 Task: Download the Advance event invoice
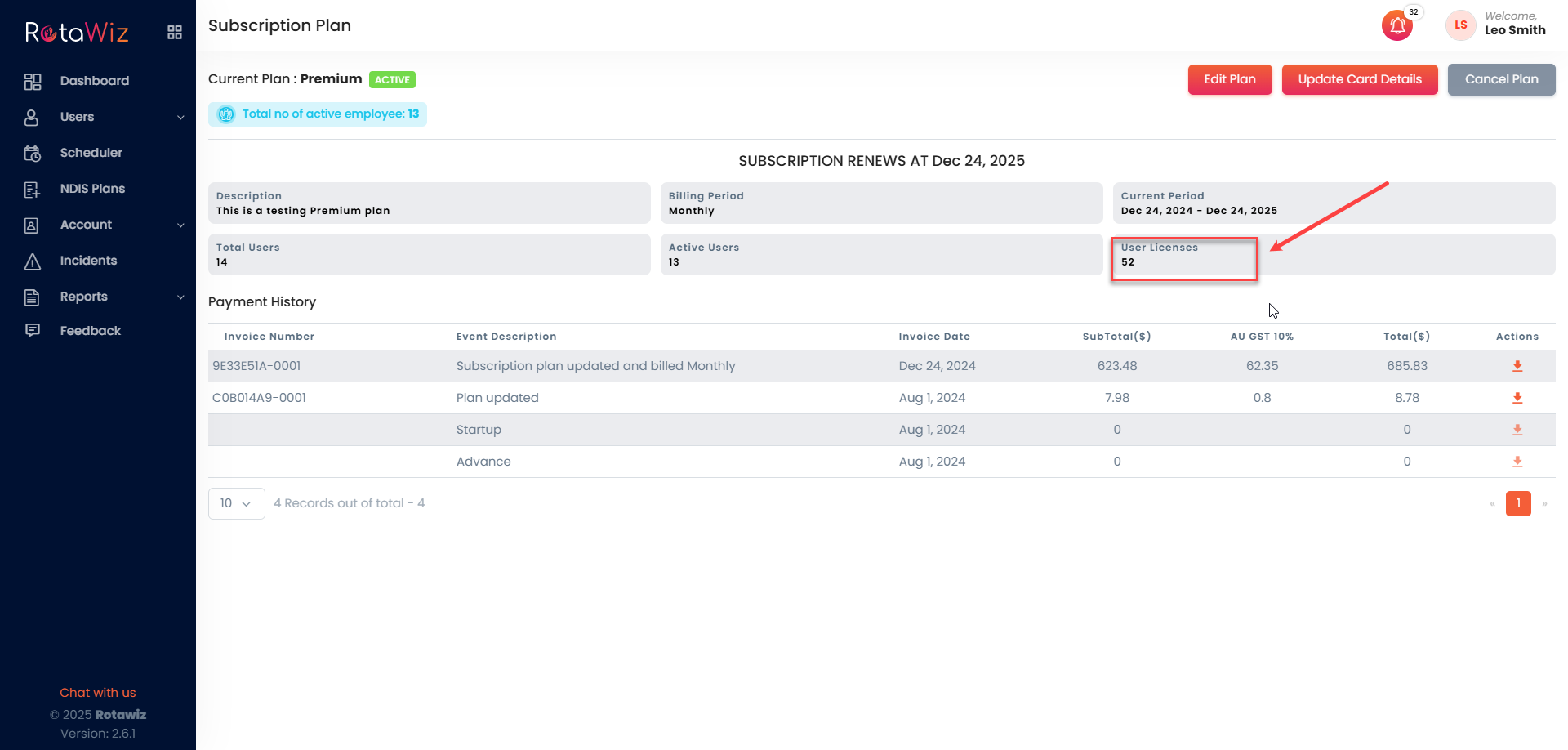point(1517,462)
